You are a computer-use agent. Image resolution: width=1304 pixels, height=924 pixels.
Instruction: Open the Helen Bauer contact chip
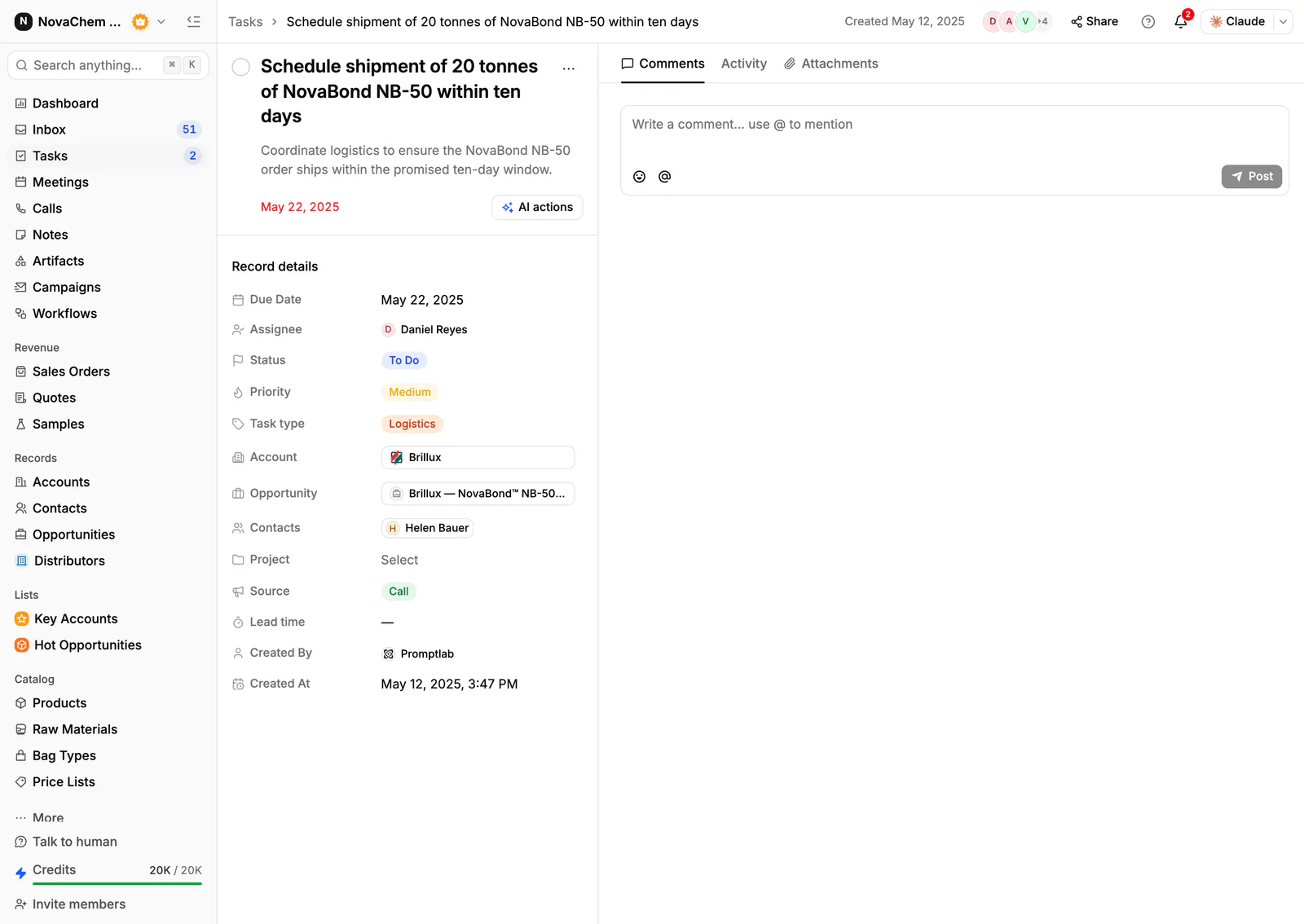coord(427,529)
